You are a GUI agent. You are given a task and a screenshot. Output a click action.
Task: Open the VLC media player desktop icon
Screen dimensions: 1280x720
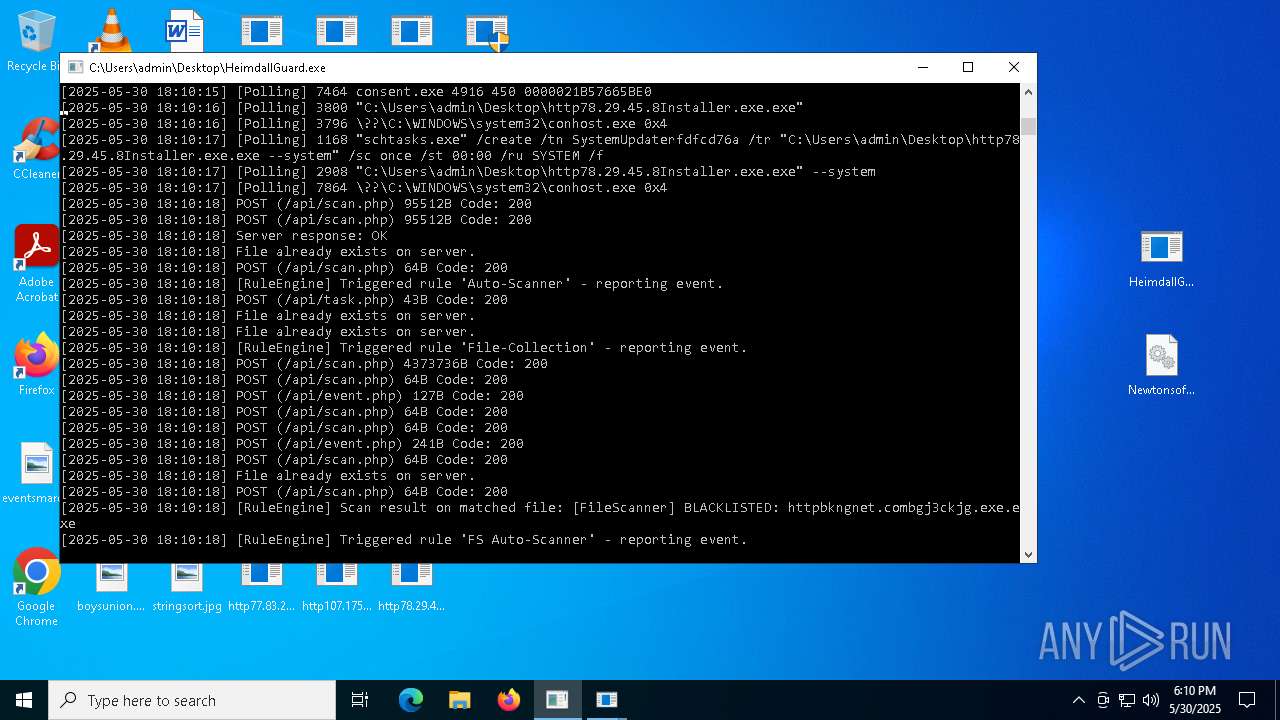111,30
